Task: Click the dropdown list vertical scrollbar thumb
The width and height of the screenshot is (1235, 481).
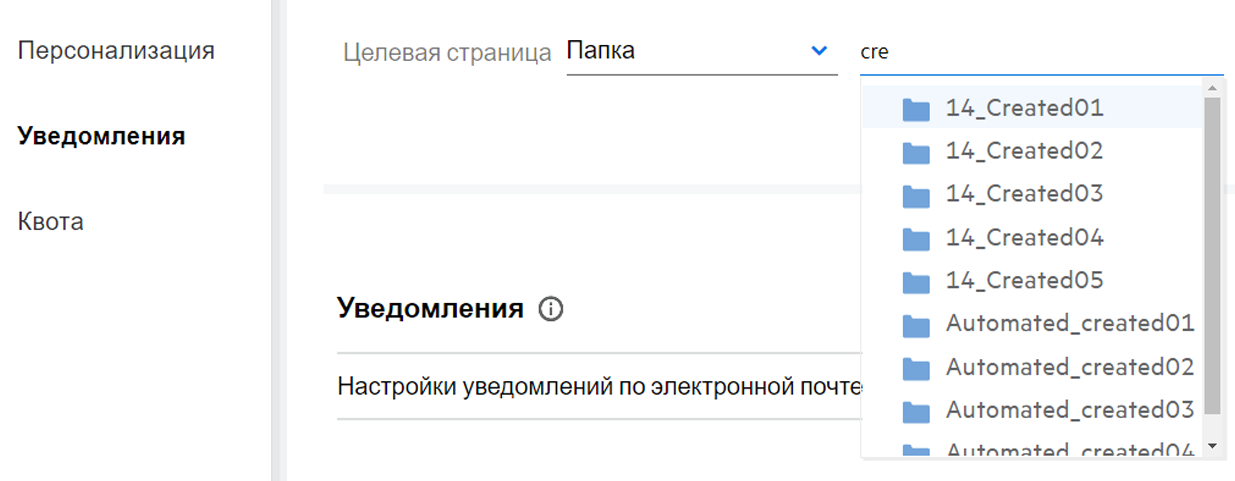Action: click(x=1212, y=256)
